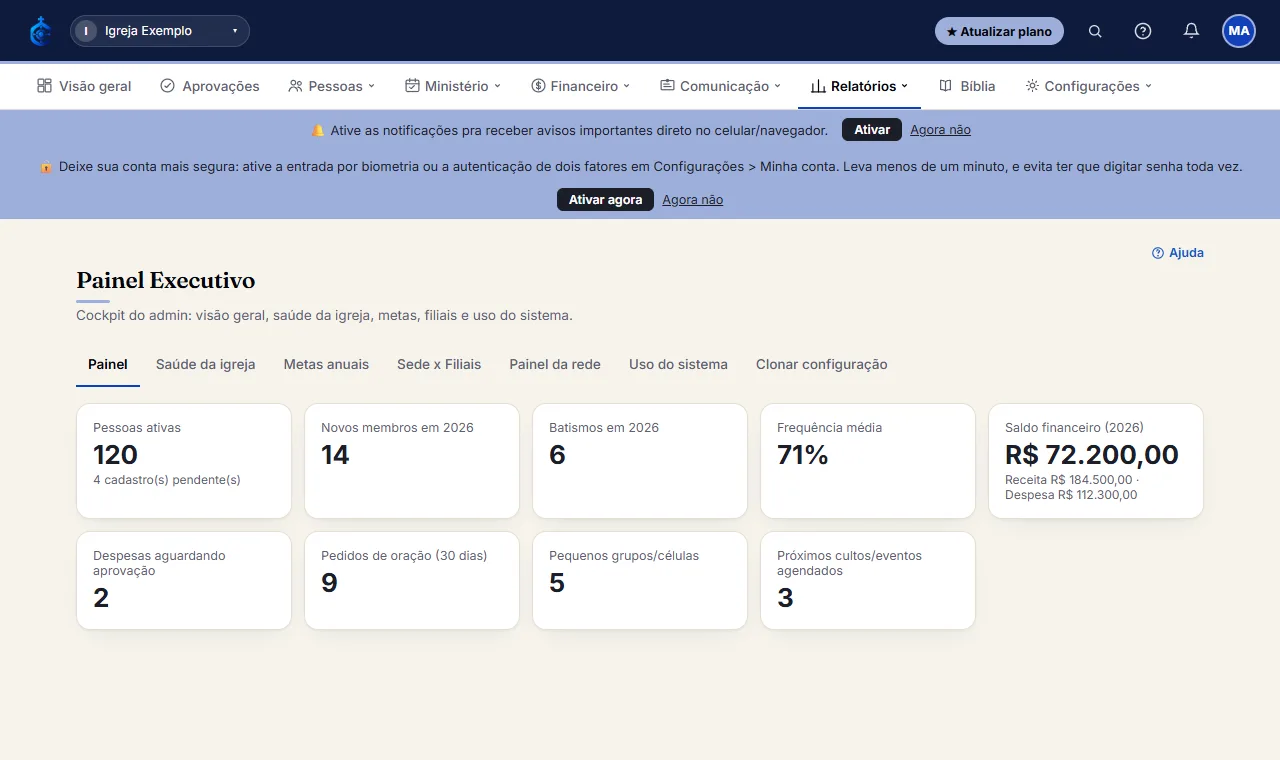Screen dimensions: 1280x760
Task: Click the Relatórios bar chart icon
Action: coord(818,86)
